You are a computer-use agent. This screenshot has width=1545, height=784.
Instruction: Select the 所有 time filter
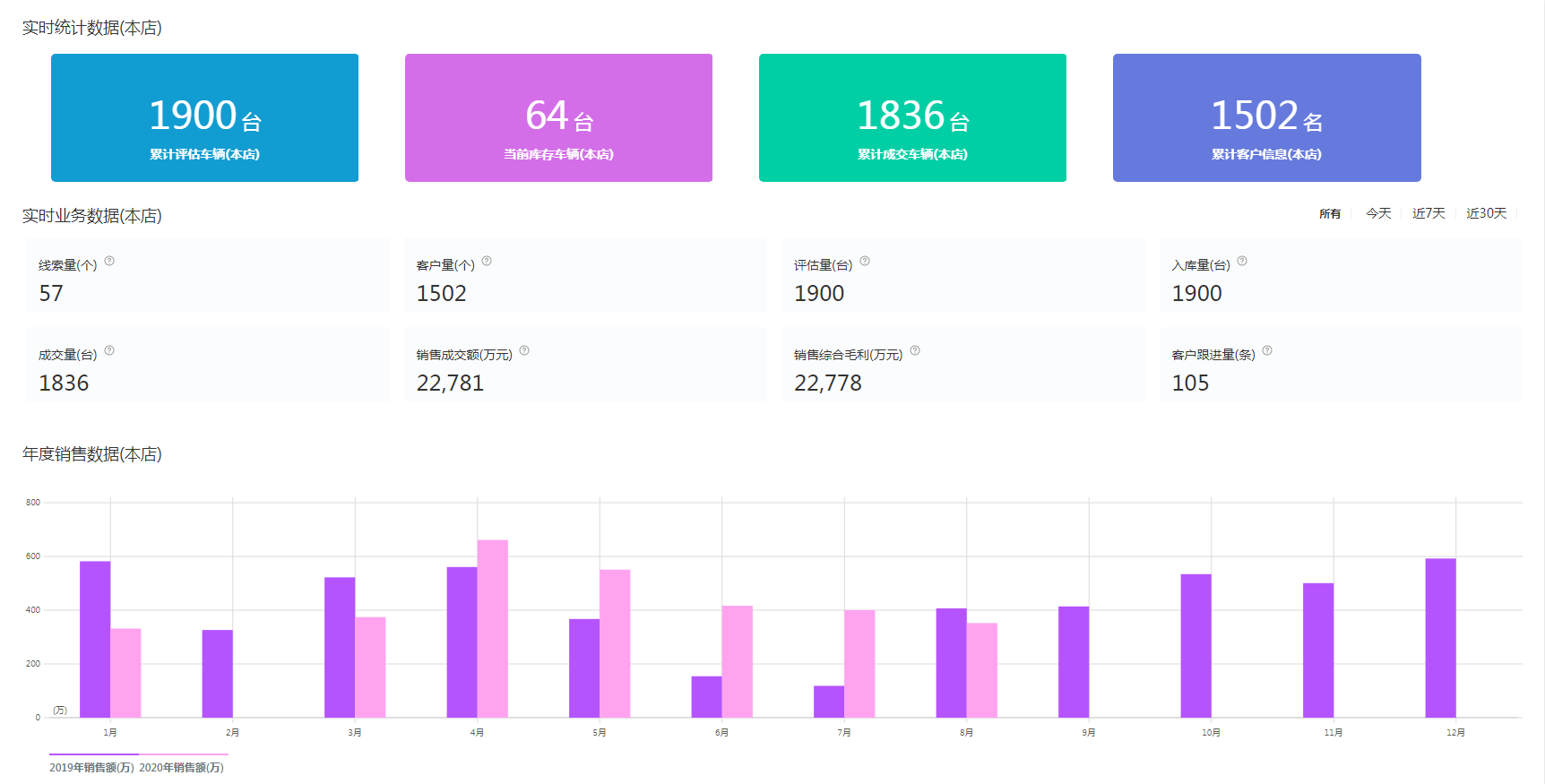[x=1330, y=214]
